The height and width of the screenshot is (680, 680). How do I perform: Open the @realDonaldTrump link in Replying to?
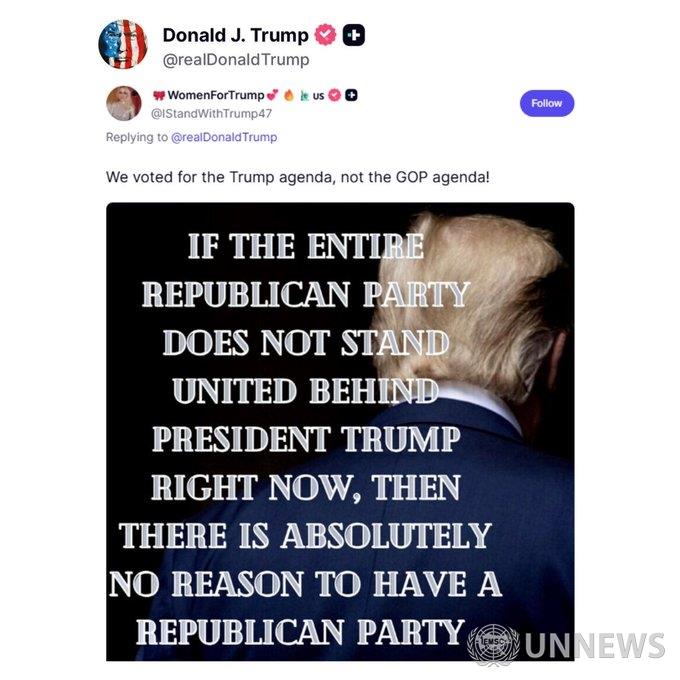click(x=224, y=137)
